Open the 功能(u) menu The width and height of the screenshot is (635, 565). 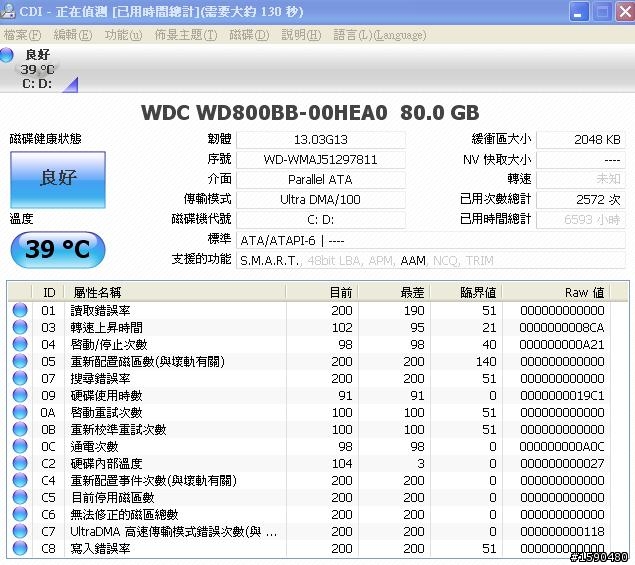click(x=124, y=35)
